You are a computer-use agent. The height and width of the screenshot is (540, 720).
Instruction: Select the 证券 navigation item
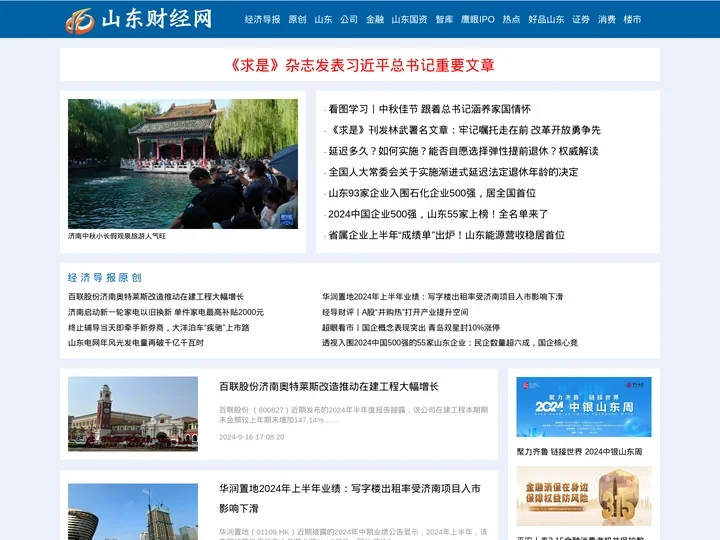(580, 19)
